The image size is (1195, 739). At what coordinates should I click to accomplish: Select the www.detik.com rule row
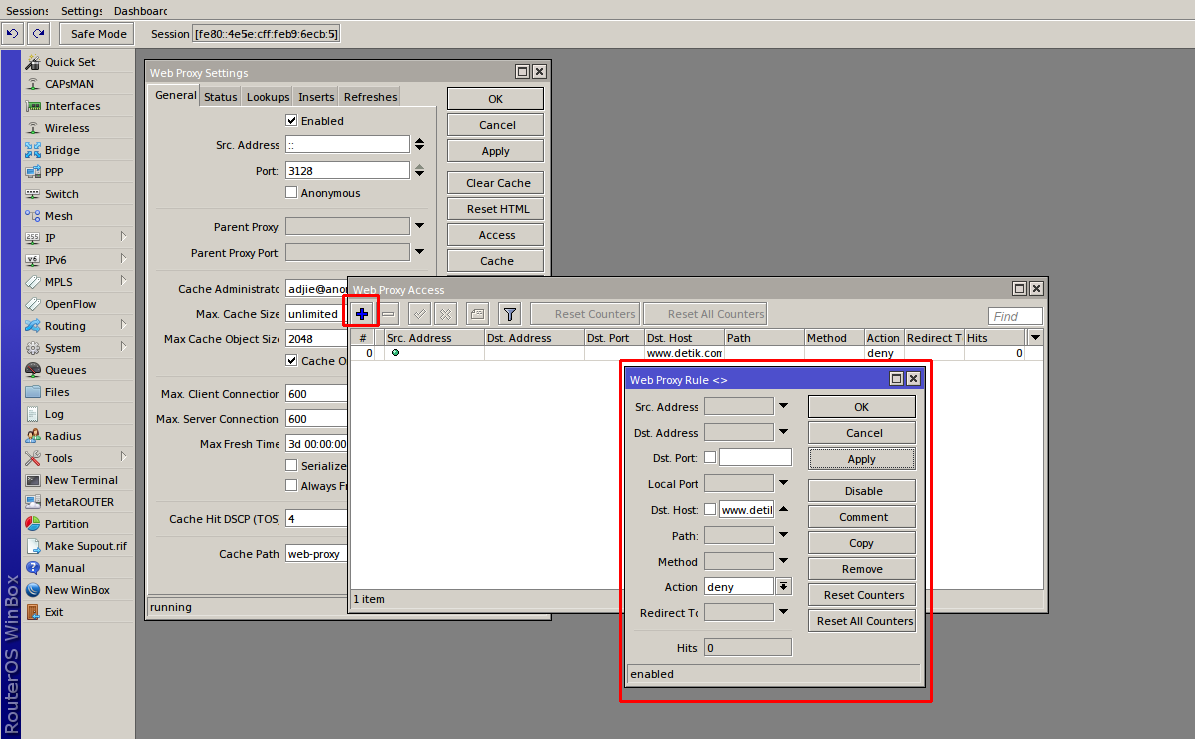point(696,353)
